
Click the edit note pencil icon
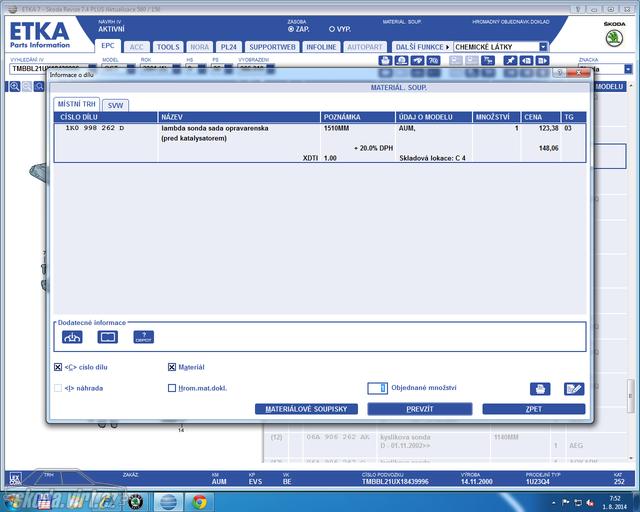pyautogui.click(x=574, y=389)
